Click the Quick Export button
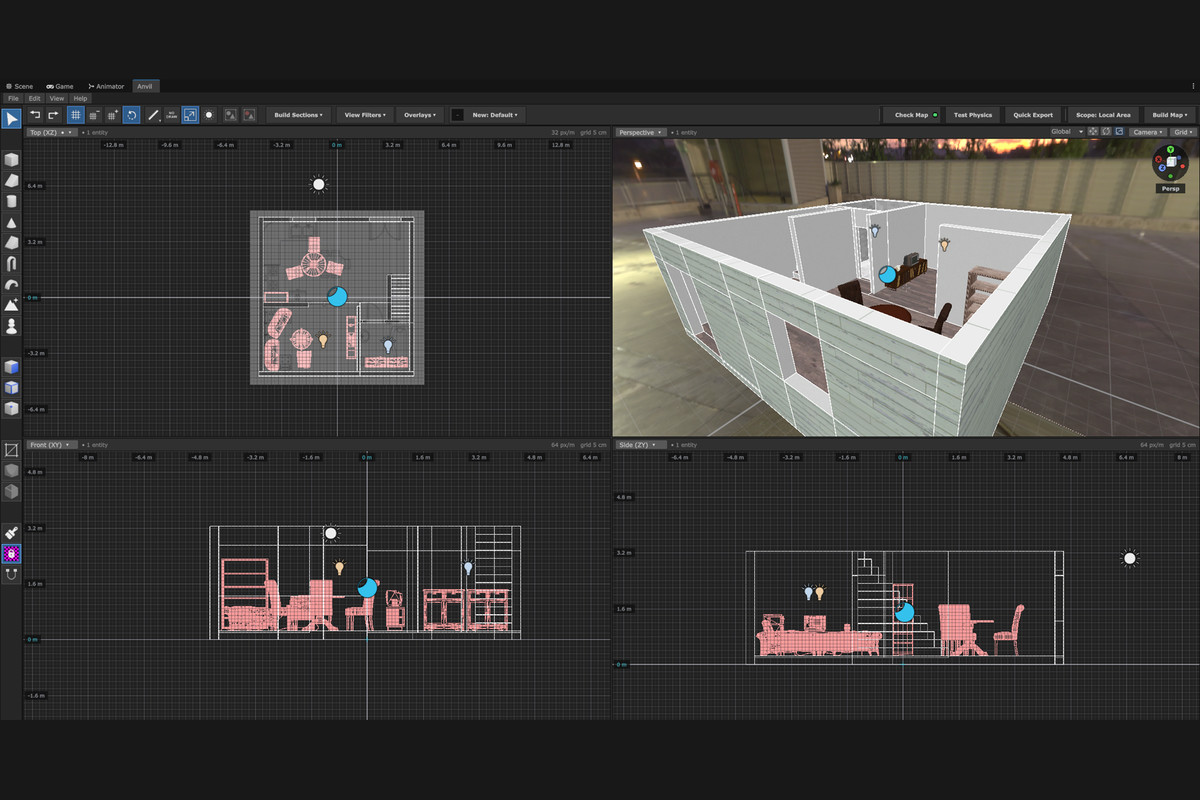1200x800 pixels. (1033, 115)
